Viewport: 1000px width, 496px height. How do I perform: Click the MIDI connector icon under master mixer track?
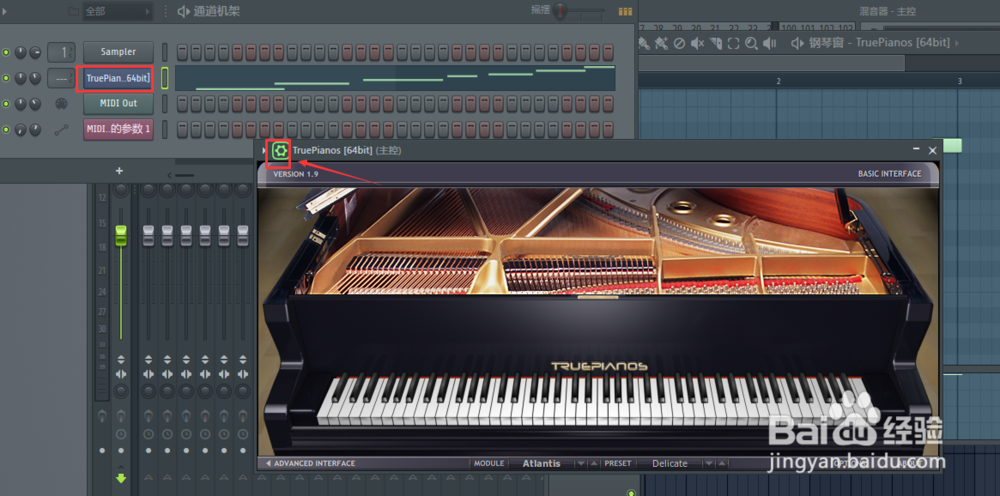(x=121, y=416)
